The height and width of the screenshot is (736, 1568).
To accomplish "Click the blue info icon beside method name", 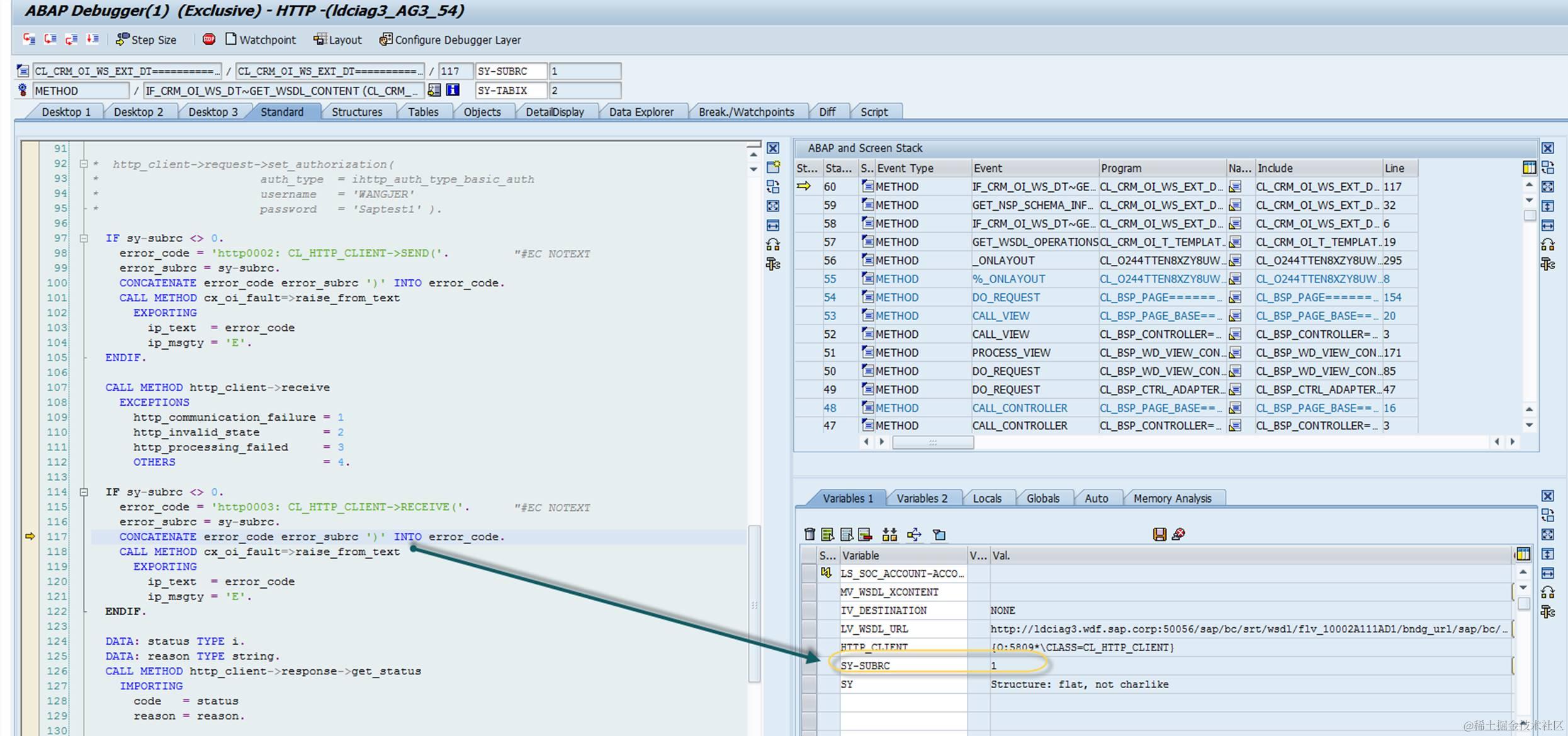I will (x=453, y=90).
